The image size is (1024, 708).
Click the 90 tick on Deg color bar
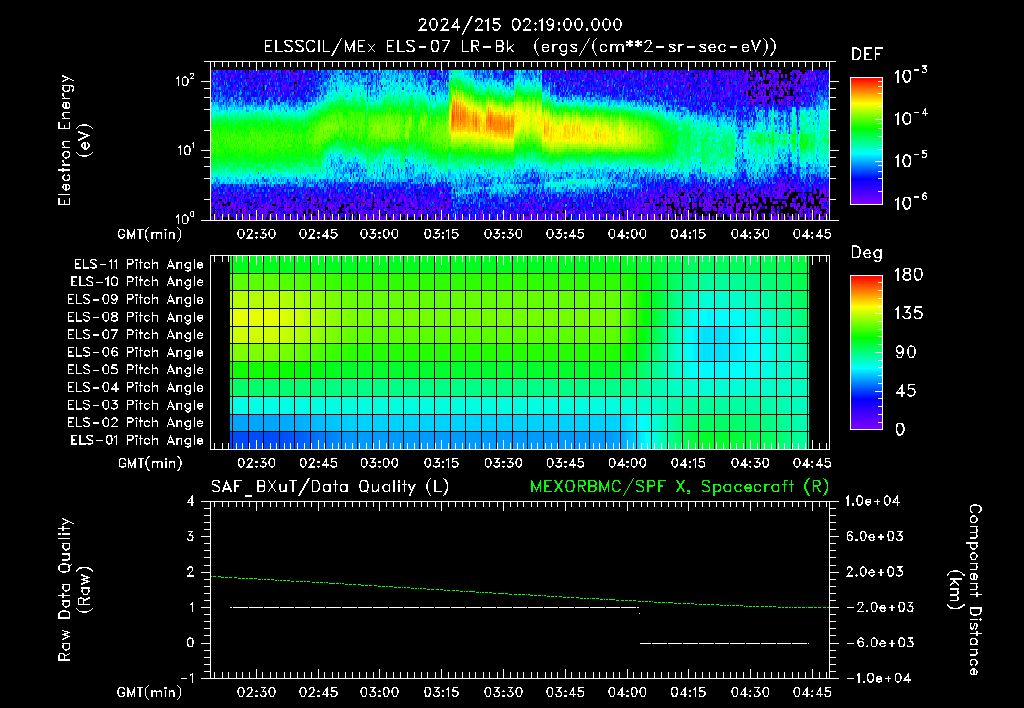[x=905, y=352]
